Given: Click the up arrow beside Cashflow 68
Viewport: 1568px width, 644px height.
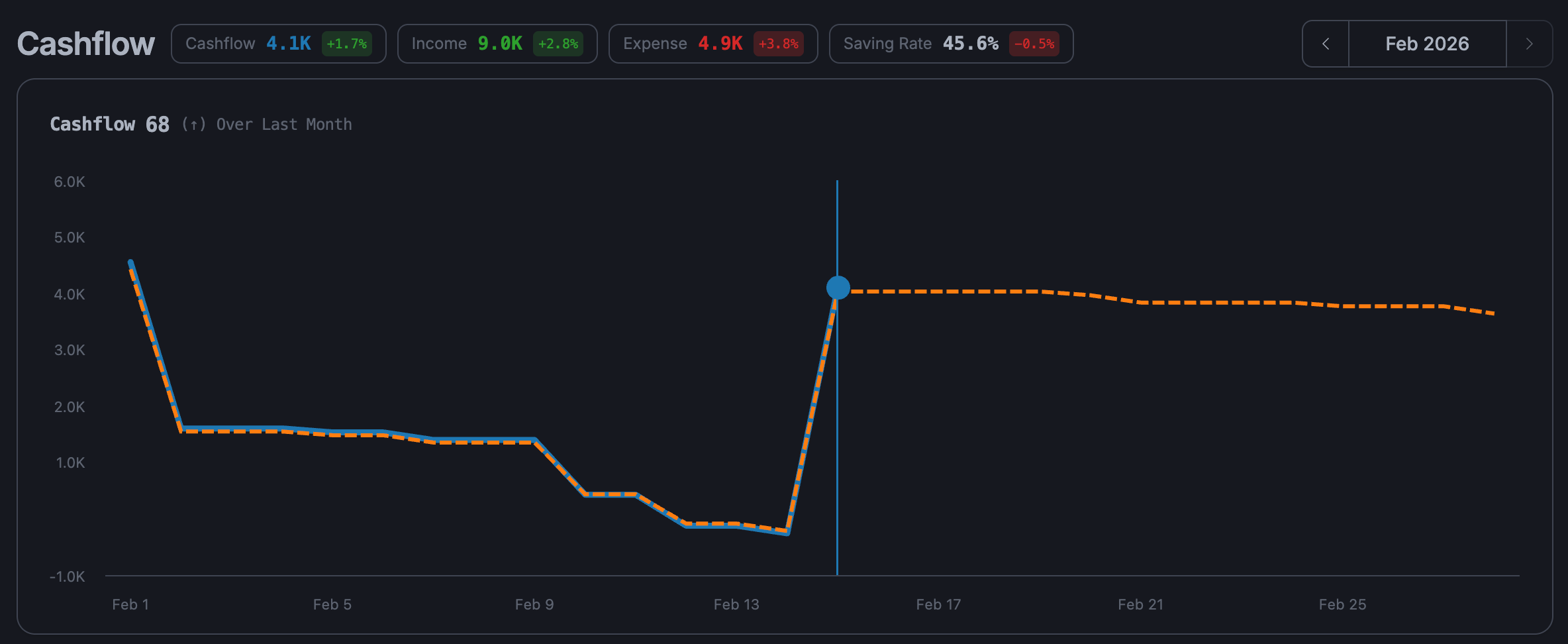Looking at the screenshot, I should click(193, 125).
